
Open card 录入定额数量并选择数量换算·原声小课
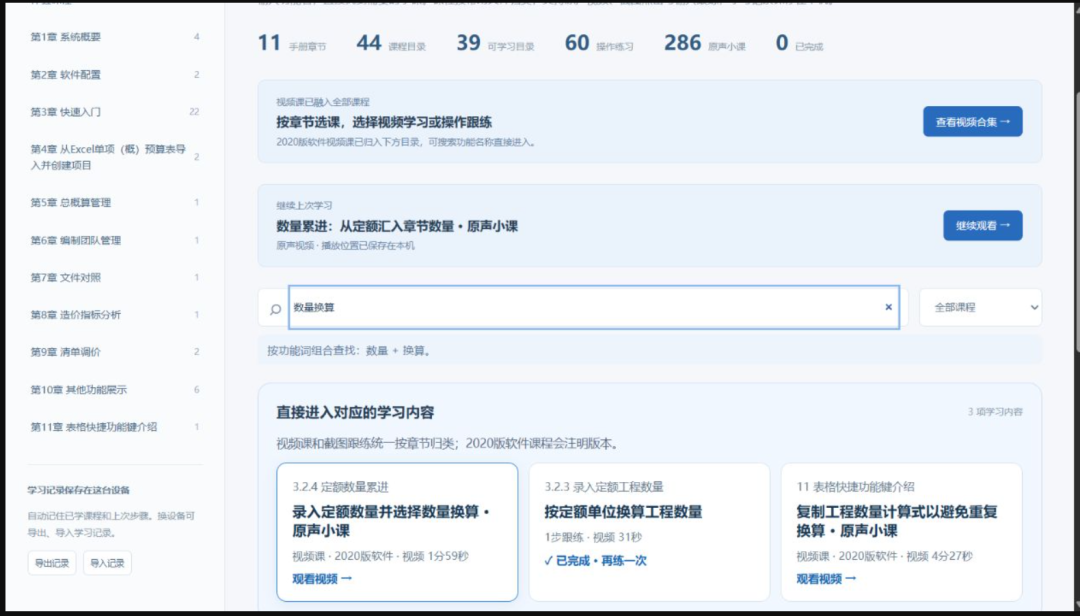pyautogui.click(x=397, y=532)
